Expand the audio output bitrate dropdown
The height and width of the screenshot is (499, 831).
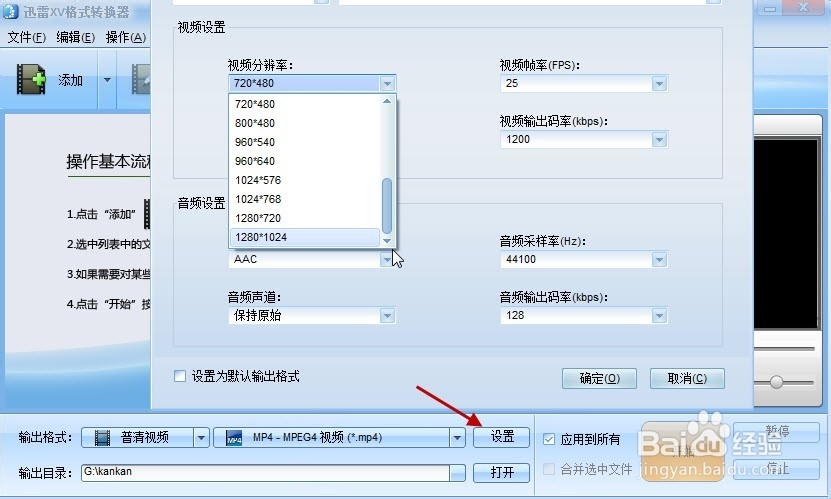tap(659, 316)
